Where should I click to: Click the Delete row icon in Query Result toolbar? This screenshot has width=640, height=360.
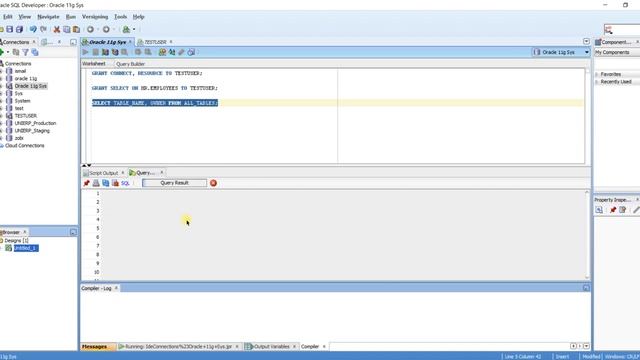116,183
